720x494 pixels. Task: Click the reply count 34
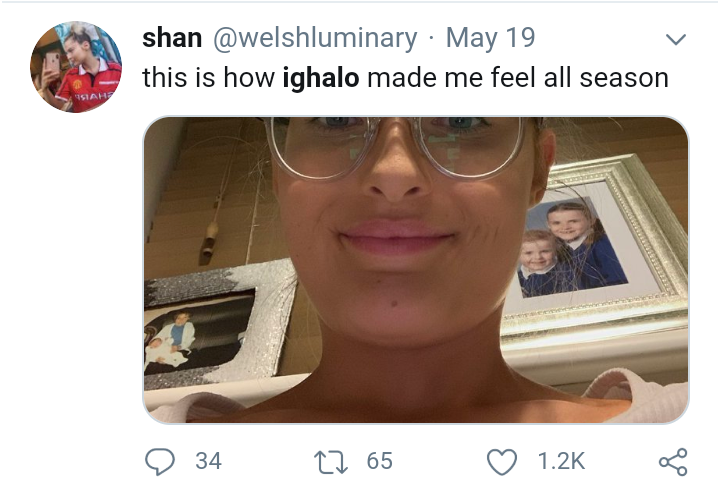click(x=208, y=461)
